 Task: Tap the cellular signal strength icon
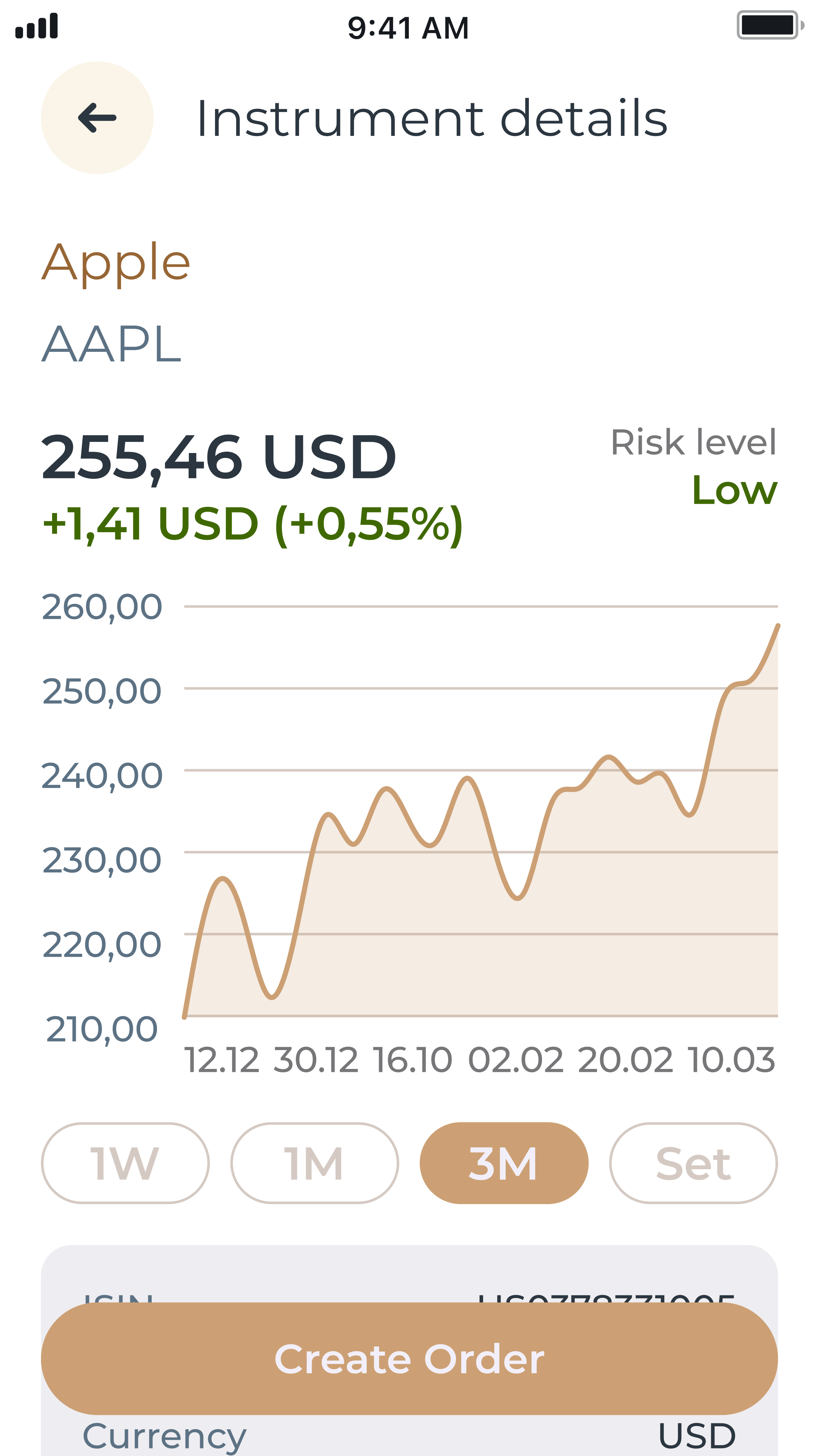37,27
